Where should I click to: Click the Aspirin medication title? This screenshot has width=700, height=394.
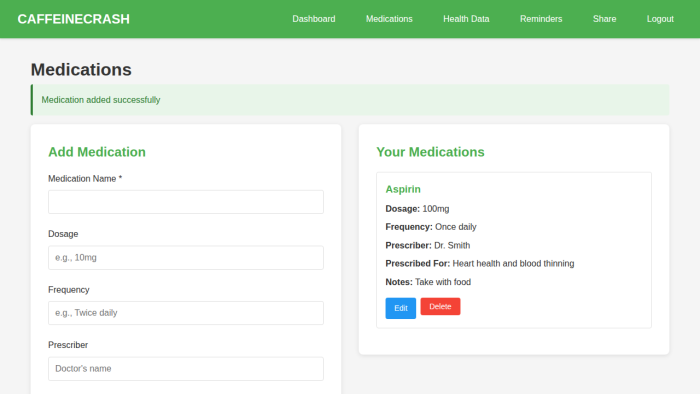pyautogui.click(x=403, y=189)
